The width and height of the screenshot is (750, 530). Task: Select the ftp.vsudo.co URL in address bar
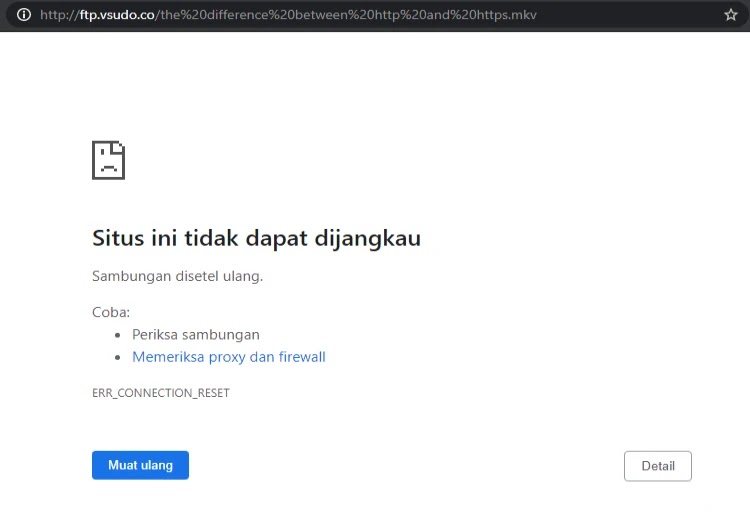pyautogui.click(x=288, y=15)
